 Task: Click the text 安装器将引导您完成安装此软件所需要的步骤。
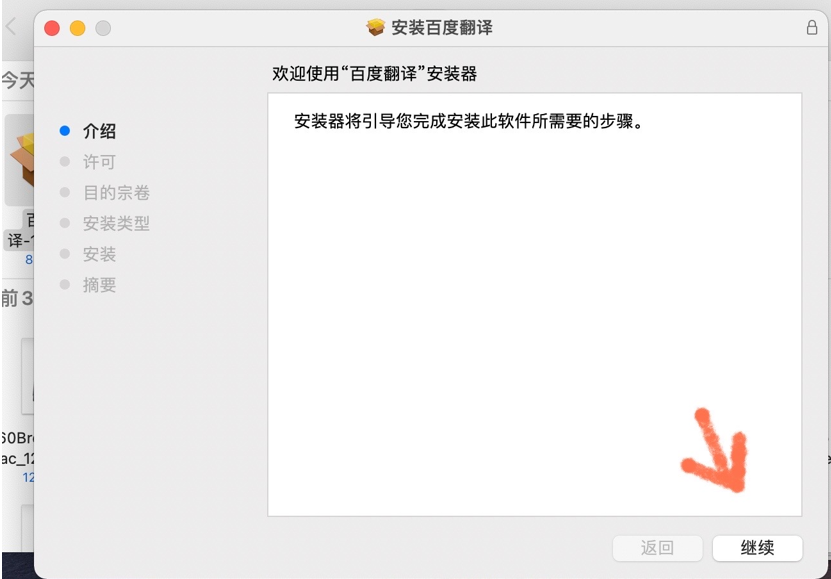(x=469, y=121)
